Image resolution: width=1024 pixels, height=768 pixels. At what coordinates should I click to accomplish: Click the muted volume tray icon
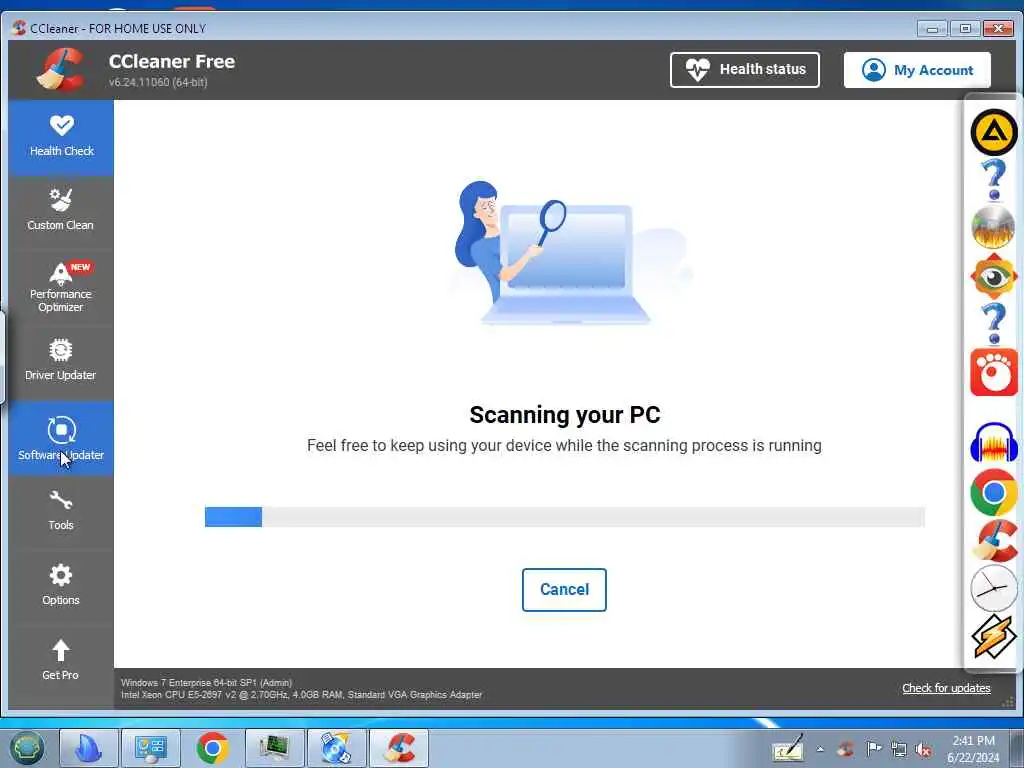pyautogui.click(x=923, y=750)
